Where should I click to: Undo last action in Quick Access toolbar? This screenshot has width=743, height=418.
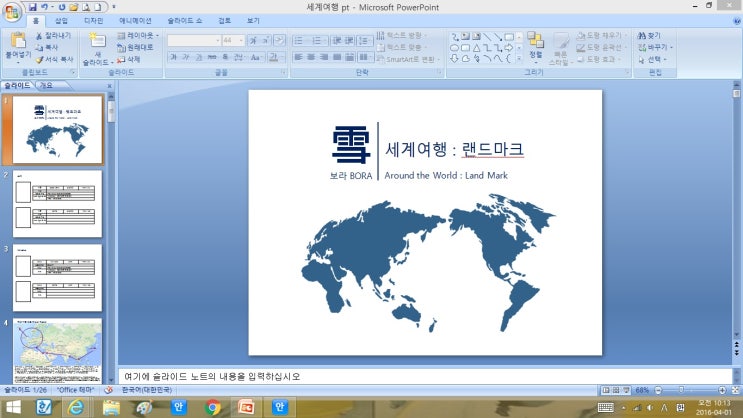click(45, 7)
